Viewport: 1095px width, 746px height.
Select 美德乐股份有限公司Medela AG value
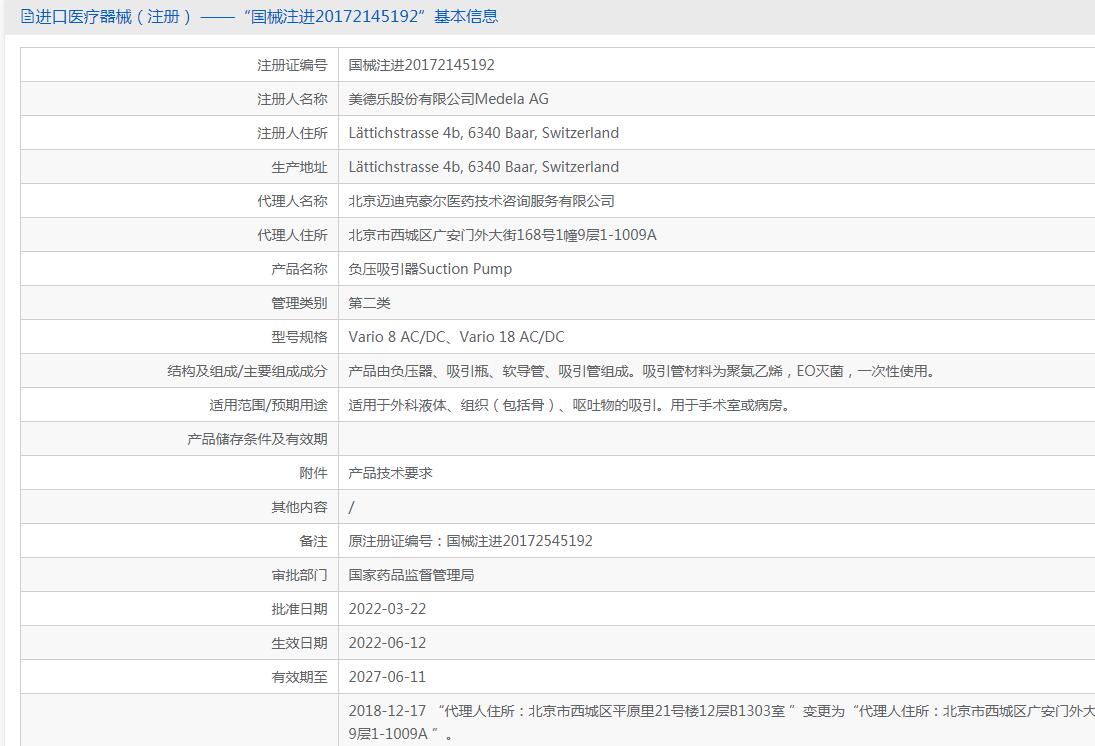(x=448, y=99)
